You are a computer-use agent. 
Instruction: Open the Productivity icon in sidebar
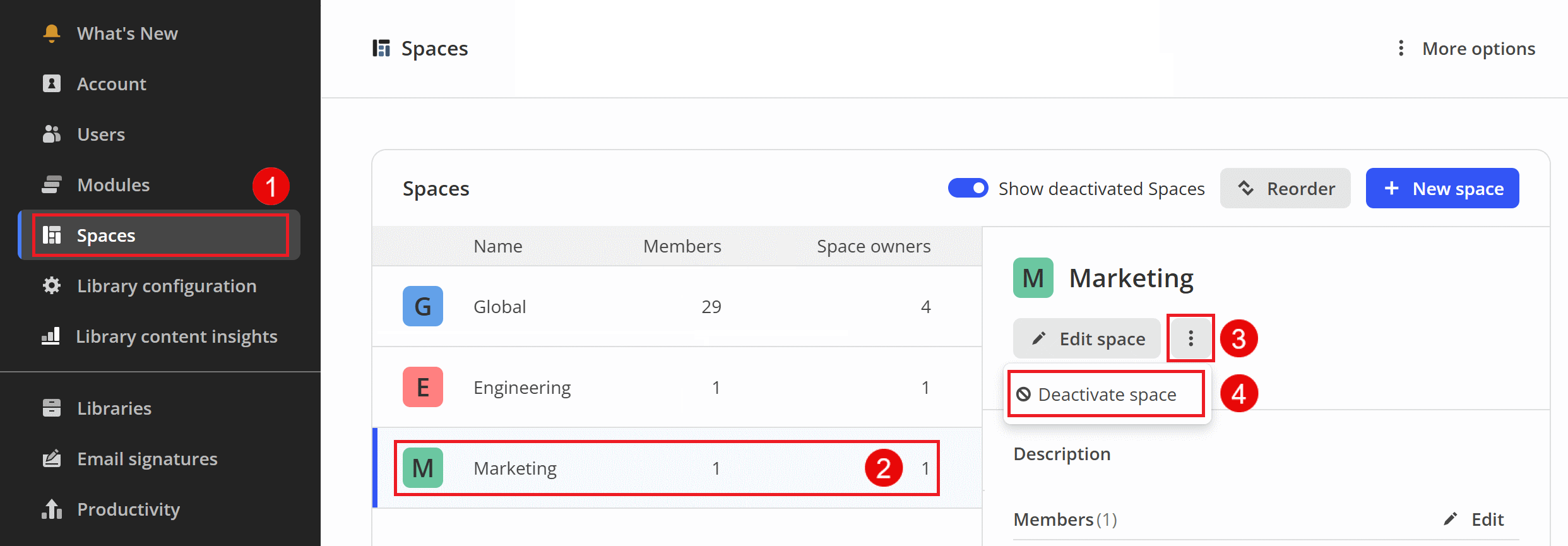pyautogui.click(x=52, y=509)
